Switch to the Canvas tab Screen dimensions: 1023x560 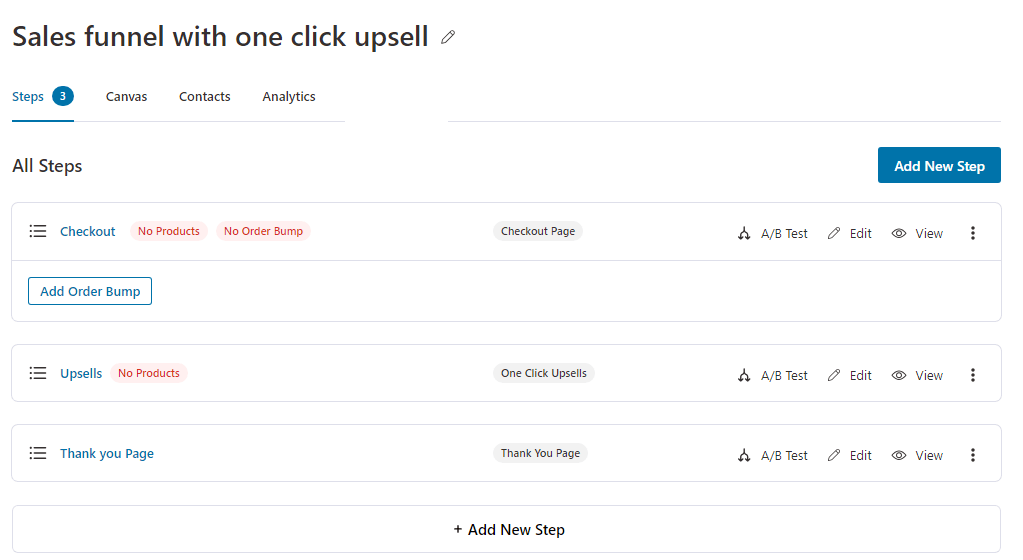pos(127,97)
